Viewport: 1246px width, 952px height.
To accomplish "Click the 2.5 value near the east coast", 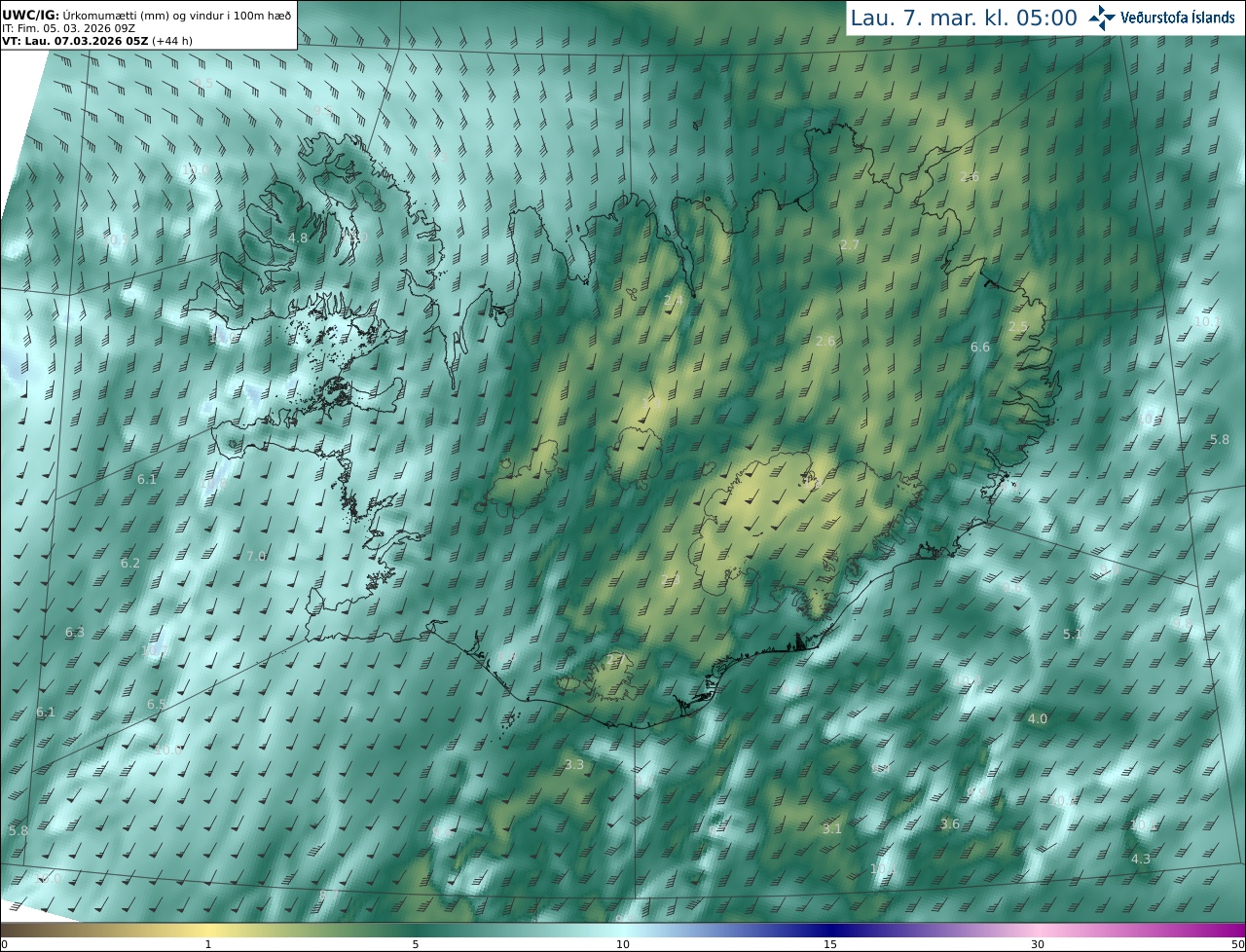I will [x=1018, y=326].
